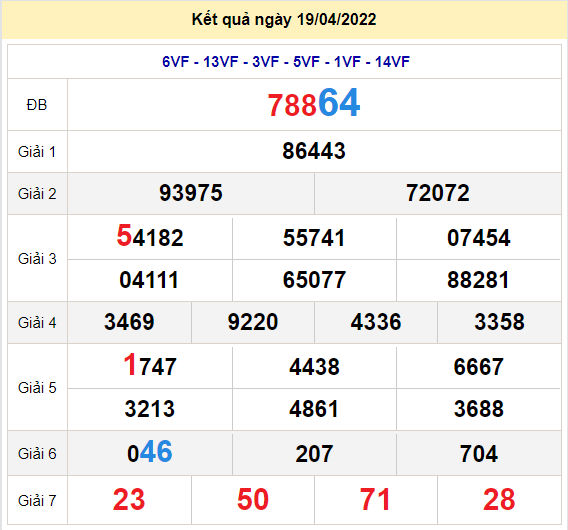This screenshot has width=568, height=530.
Task: Select fifth prize number 4438
Action: tap(314, 367)
